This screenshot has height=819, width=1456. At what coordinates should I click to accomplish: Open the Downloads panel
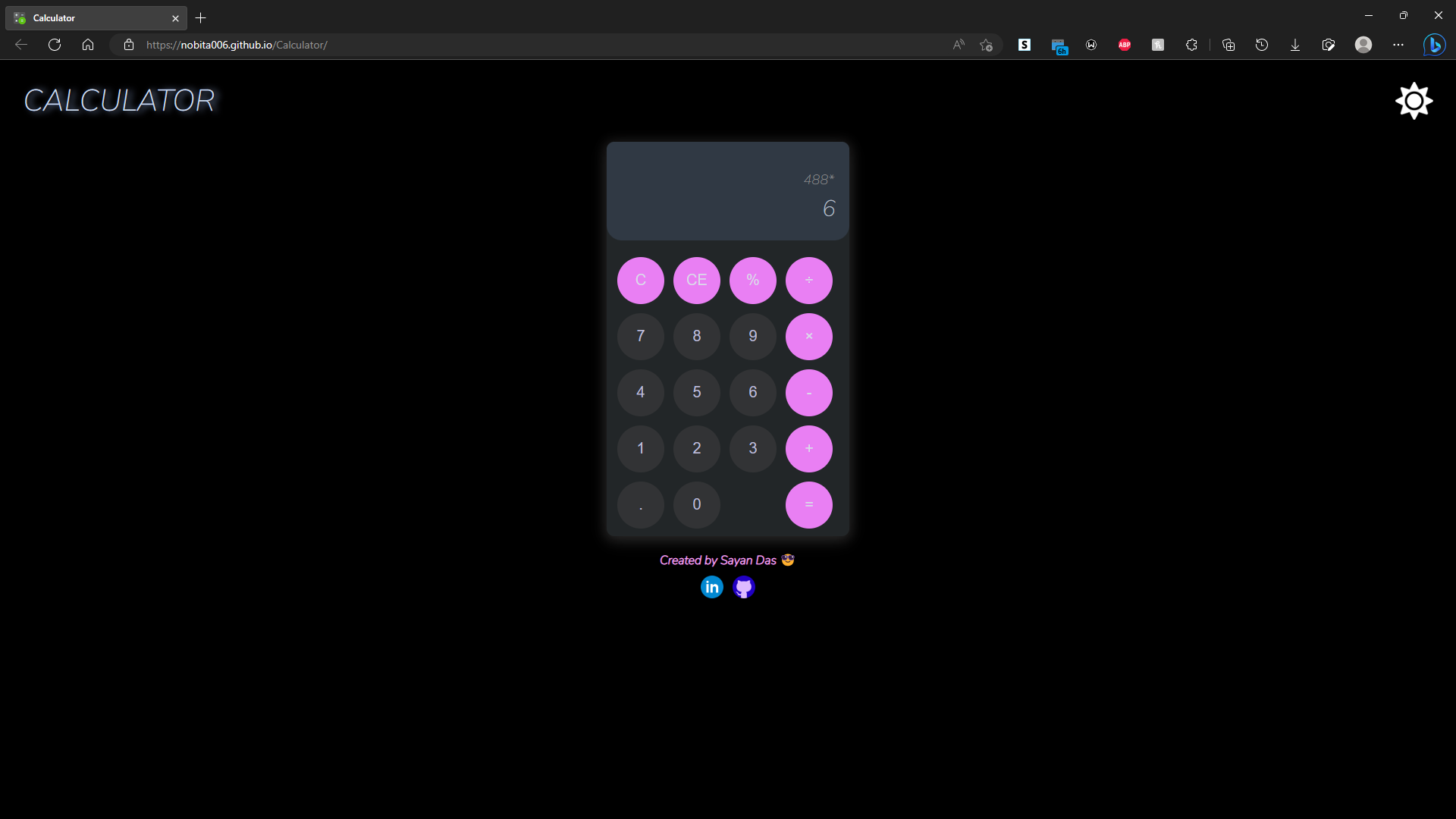(1295, 45)
